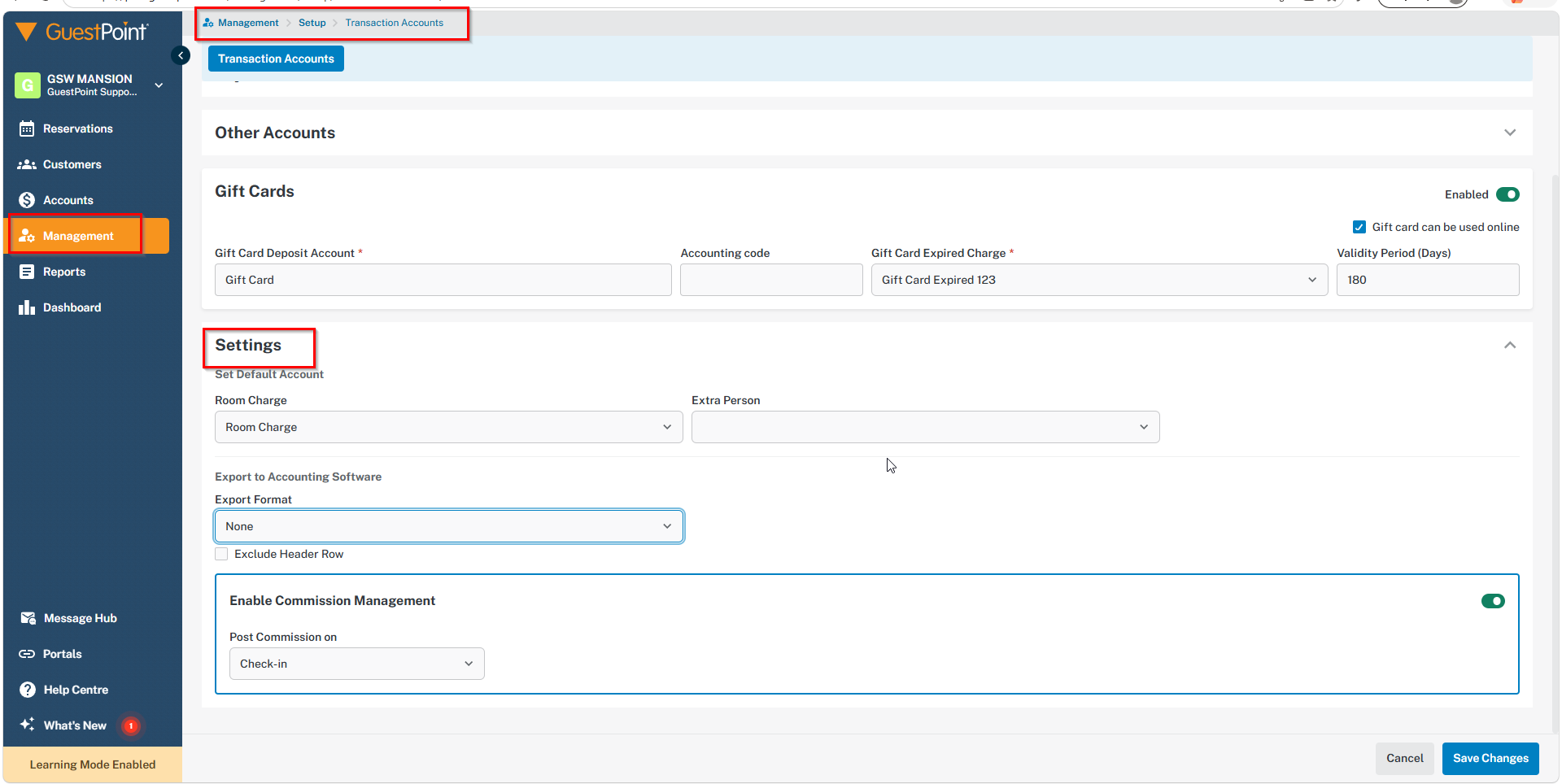Image resolution: width=1562 pixels, height=784 pixels.
Task: Click the Customers people icon
Action: click(27, 164)
